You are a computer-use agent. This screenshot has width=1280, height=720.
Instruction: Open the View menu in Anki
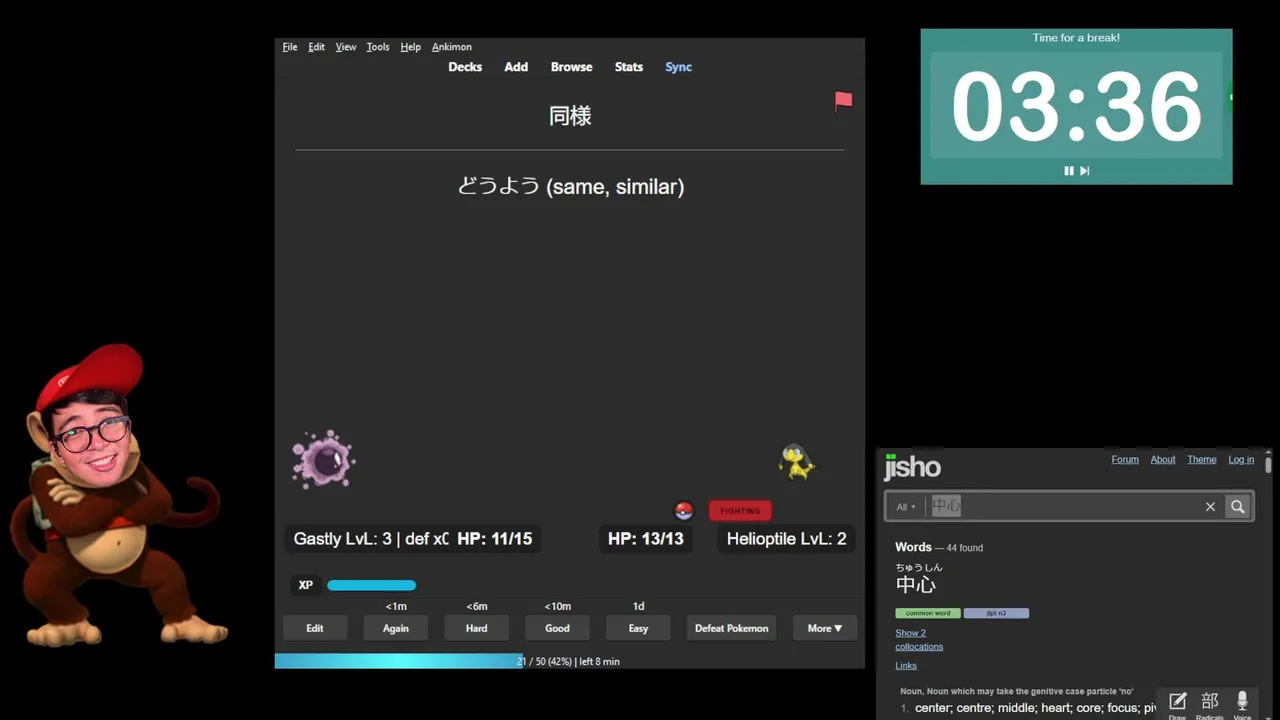point(346,47)
